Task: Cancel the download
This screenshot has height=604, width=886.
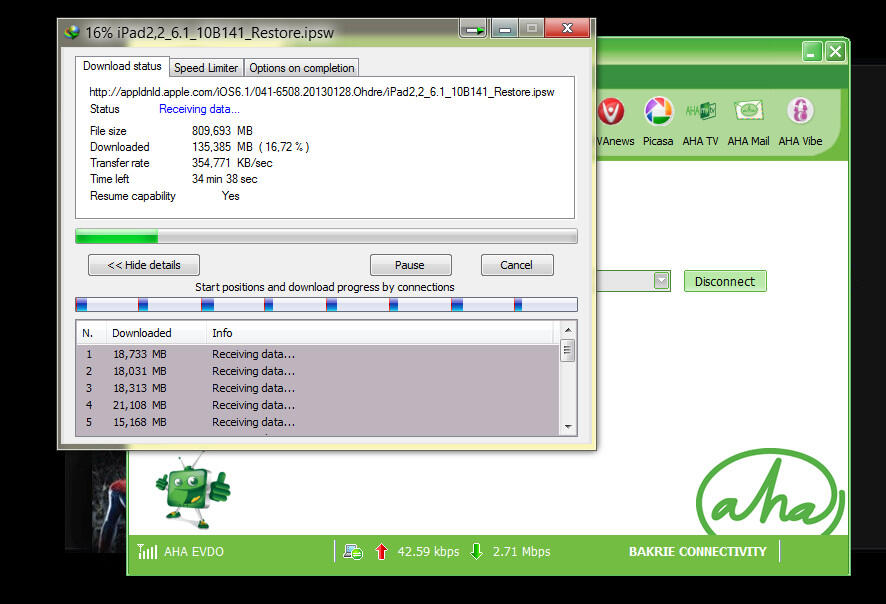Action: 516,265
